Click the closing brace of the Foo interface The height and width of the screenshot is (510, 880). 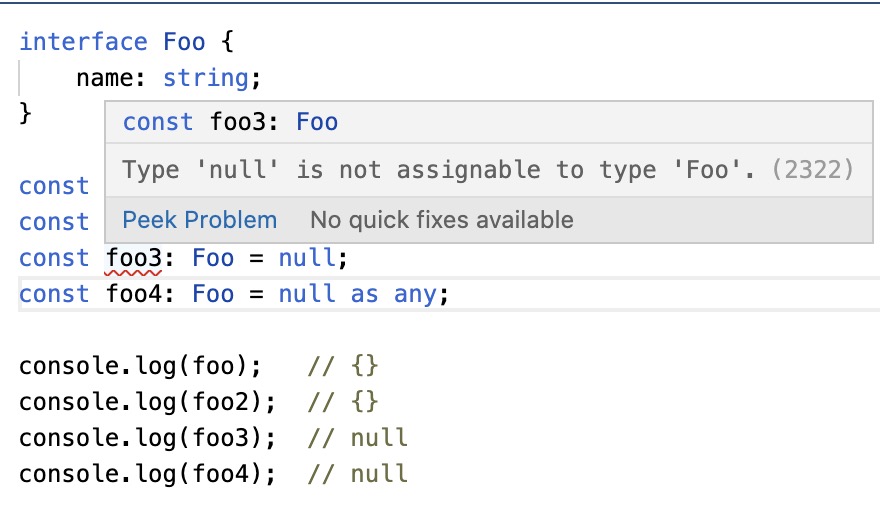coord(25,114)
